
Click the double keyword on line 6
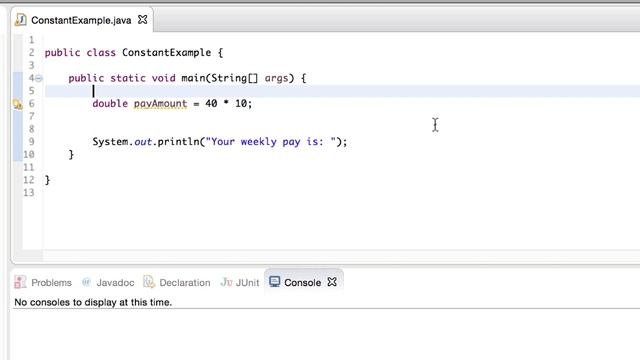pos(110,104)
